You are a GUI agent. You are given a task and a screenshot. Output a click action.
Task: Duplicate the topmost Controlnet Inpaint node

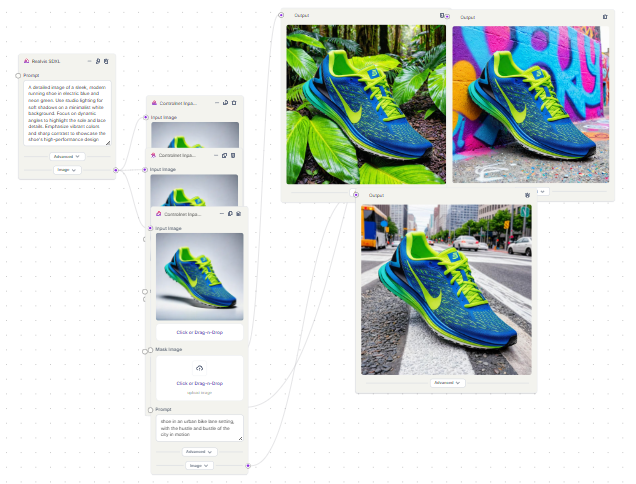226,103
